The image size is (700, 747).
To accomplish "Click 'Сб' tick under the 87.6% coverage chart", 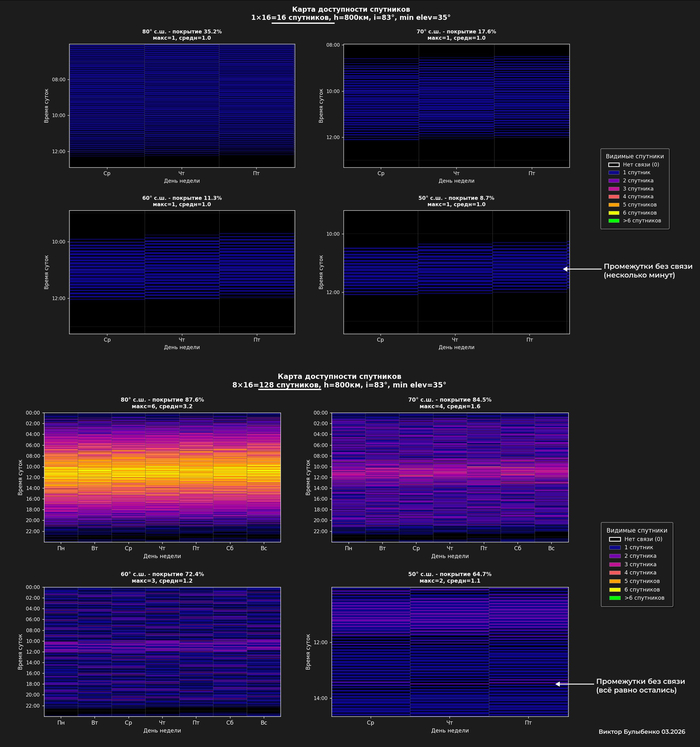I will tap(230, 548).
